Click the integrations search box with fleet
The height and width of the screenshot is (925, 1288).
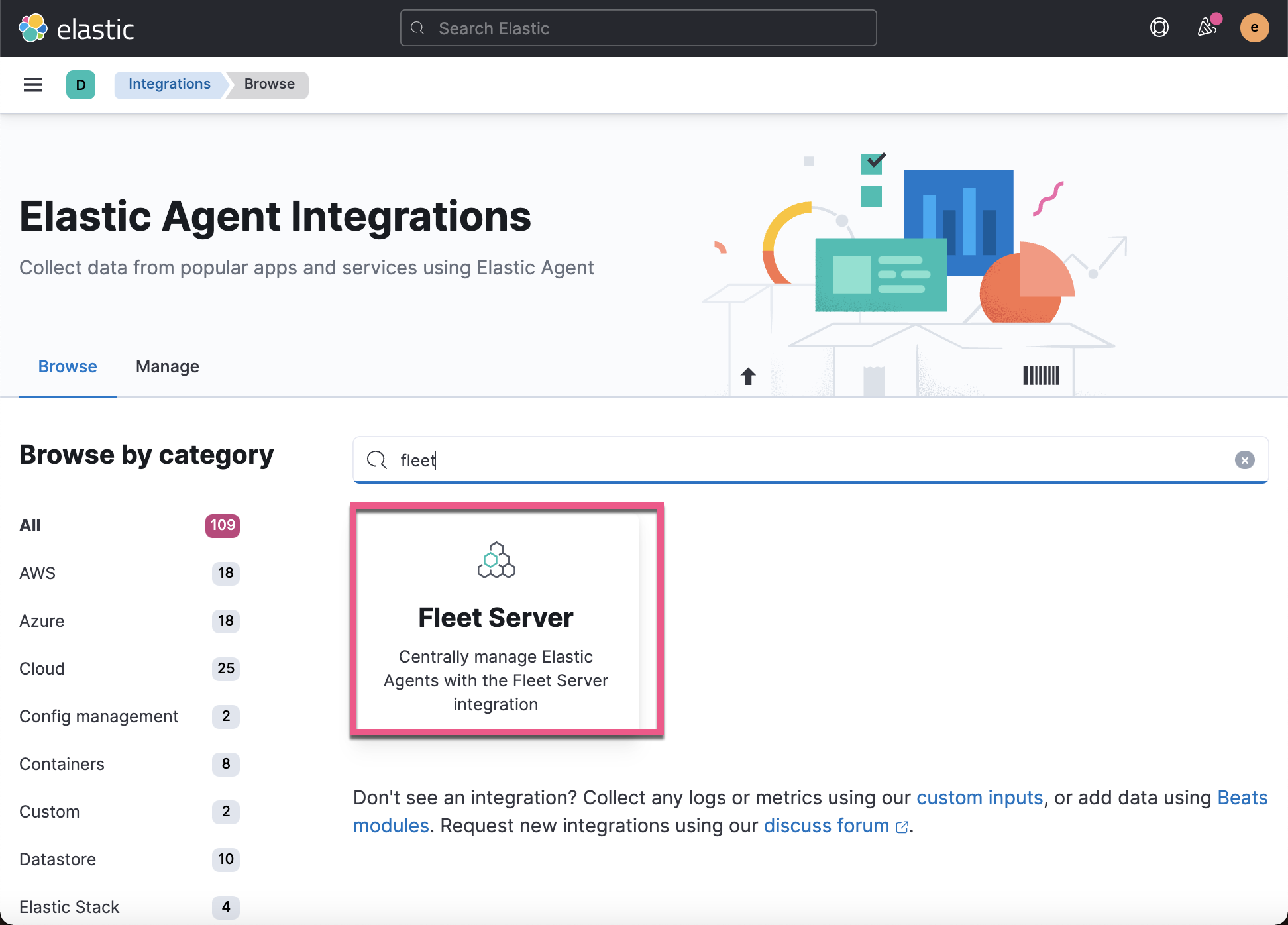coord(811,460)
